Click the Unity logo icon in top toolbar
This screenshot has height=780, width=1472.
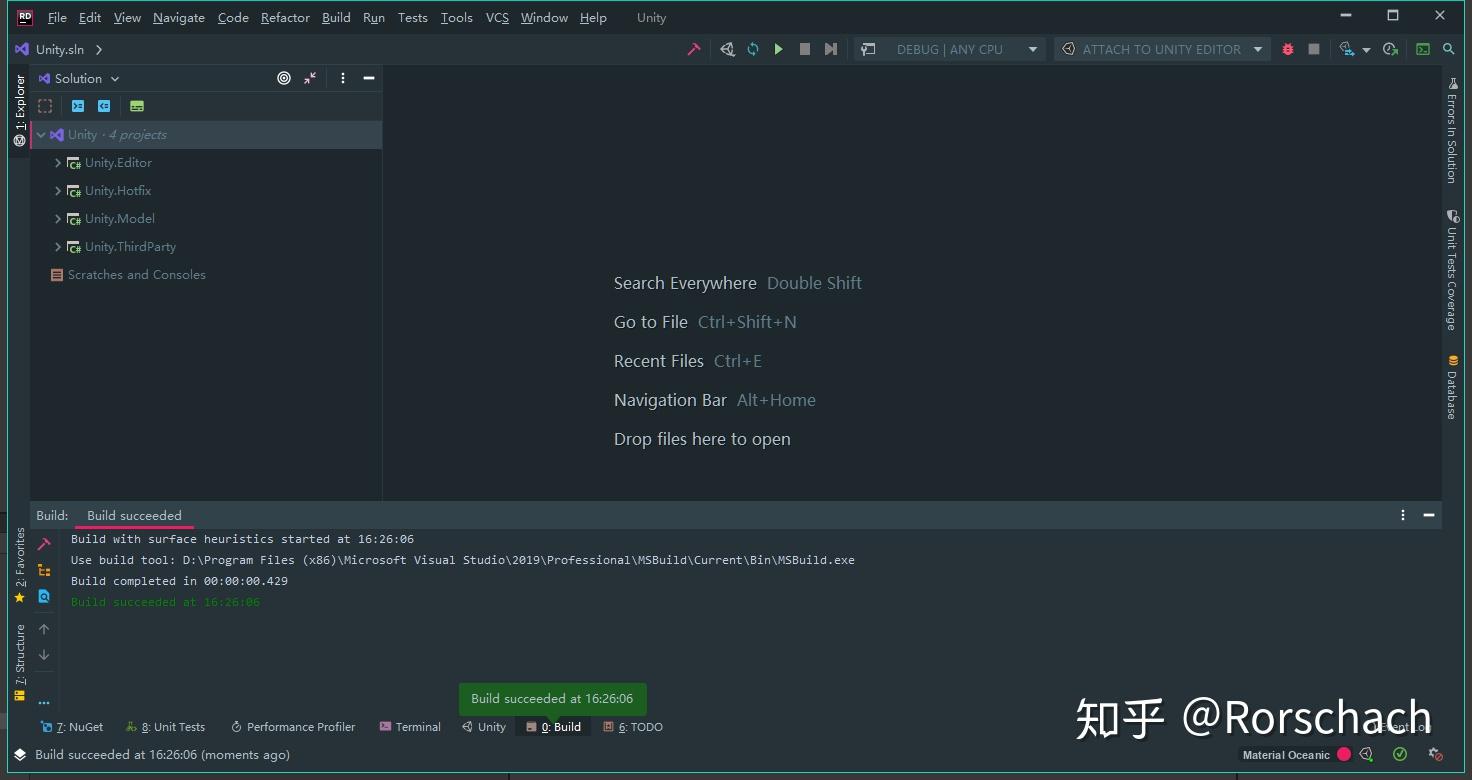click(x=727, y=49)
